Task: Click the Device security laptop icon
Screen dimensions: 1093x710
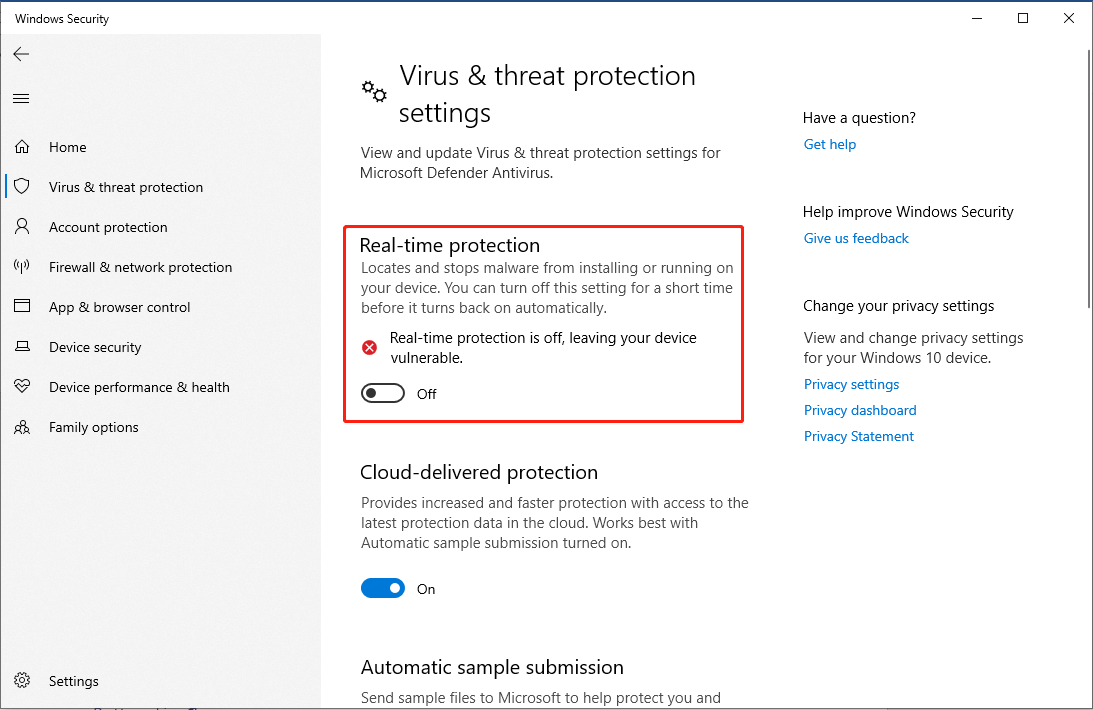Action: 22,346
